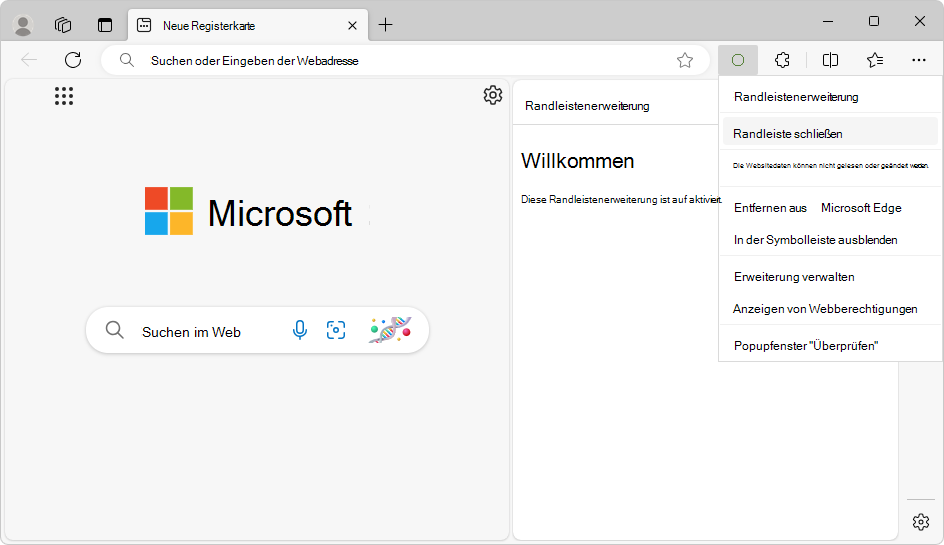Focus the address bar input

pyautogui.click(x=405, y=60)
